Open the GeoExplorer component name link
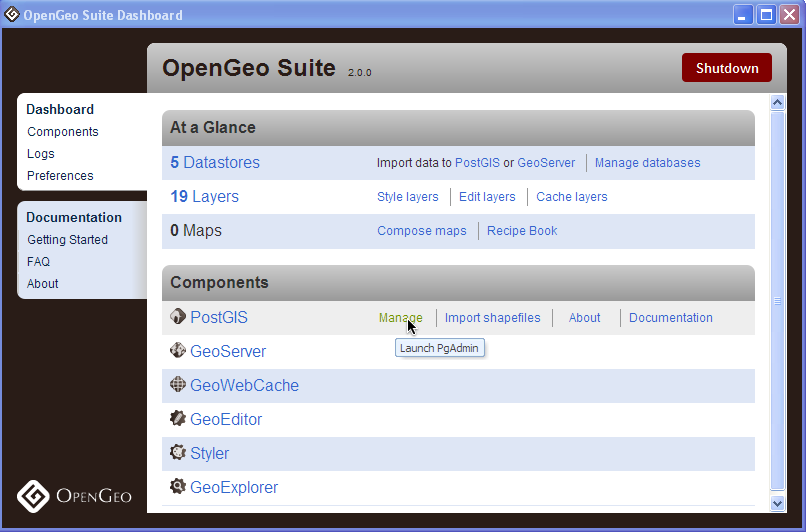This screenshot has height=532, width=806. 234,487
